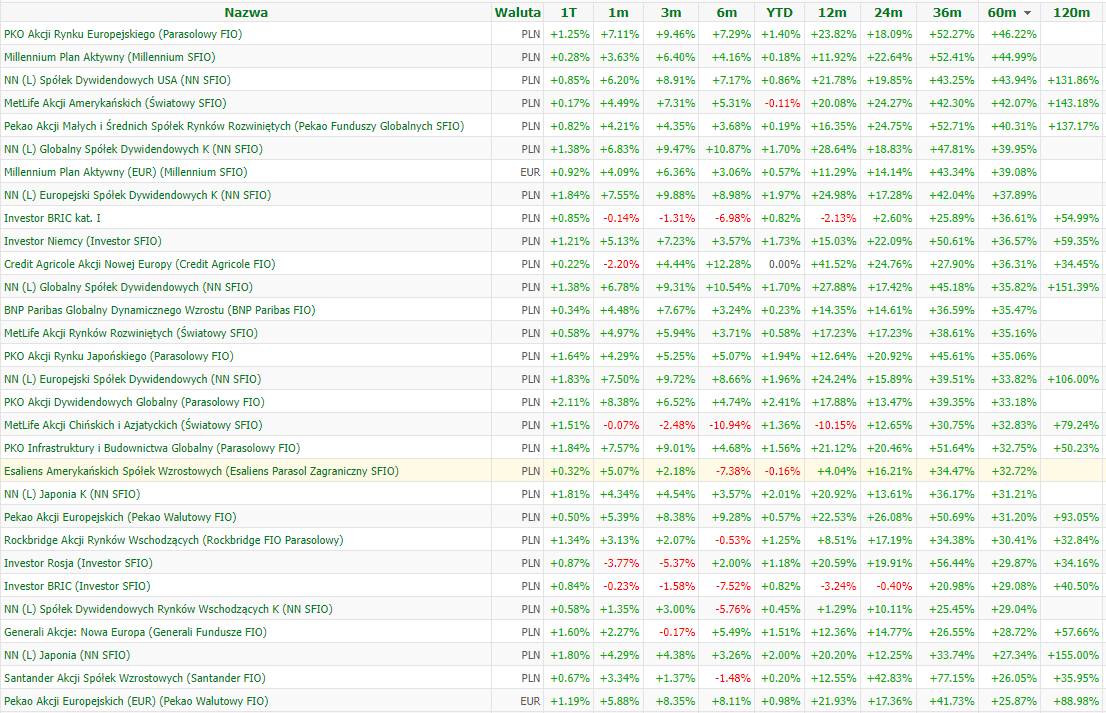This screenshot has height=713, width=1106.
Task: Sort by 6m column header
Action: pos(727,13)
